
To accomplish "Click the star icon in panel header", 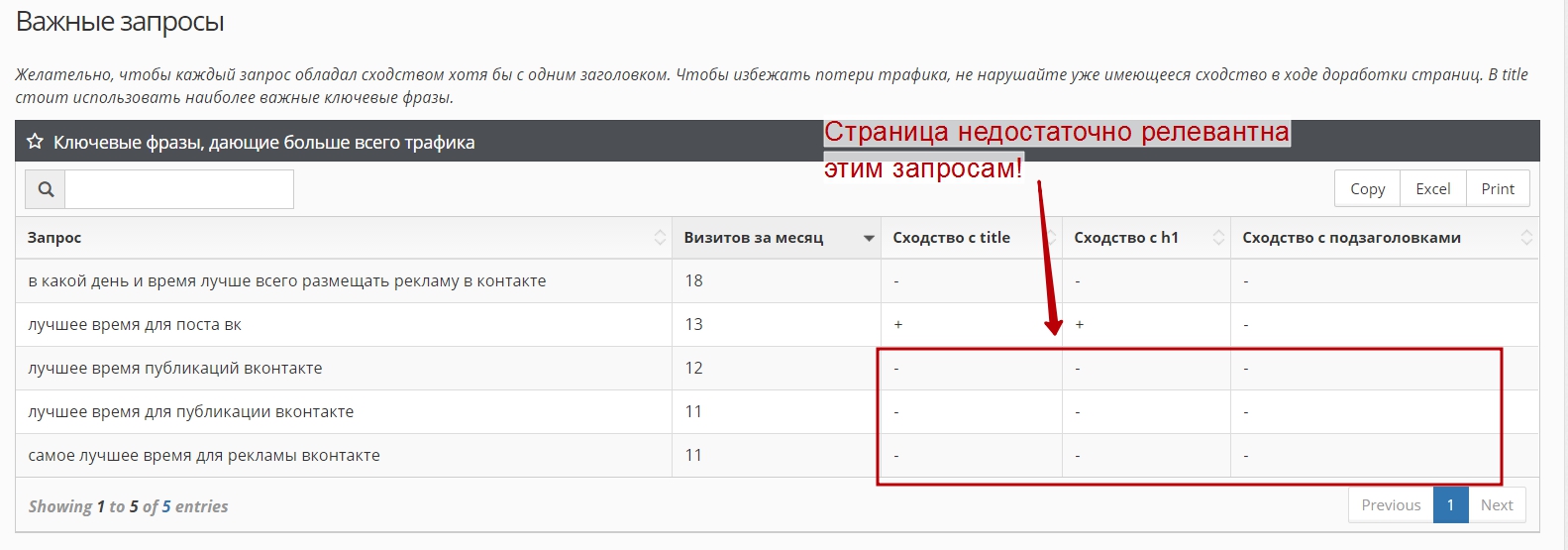I will click(35, 142).
